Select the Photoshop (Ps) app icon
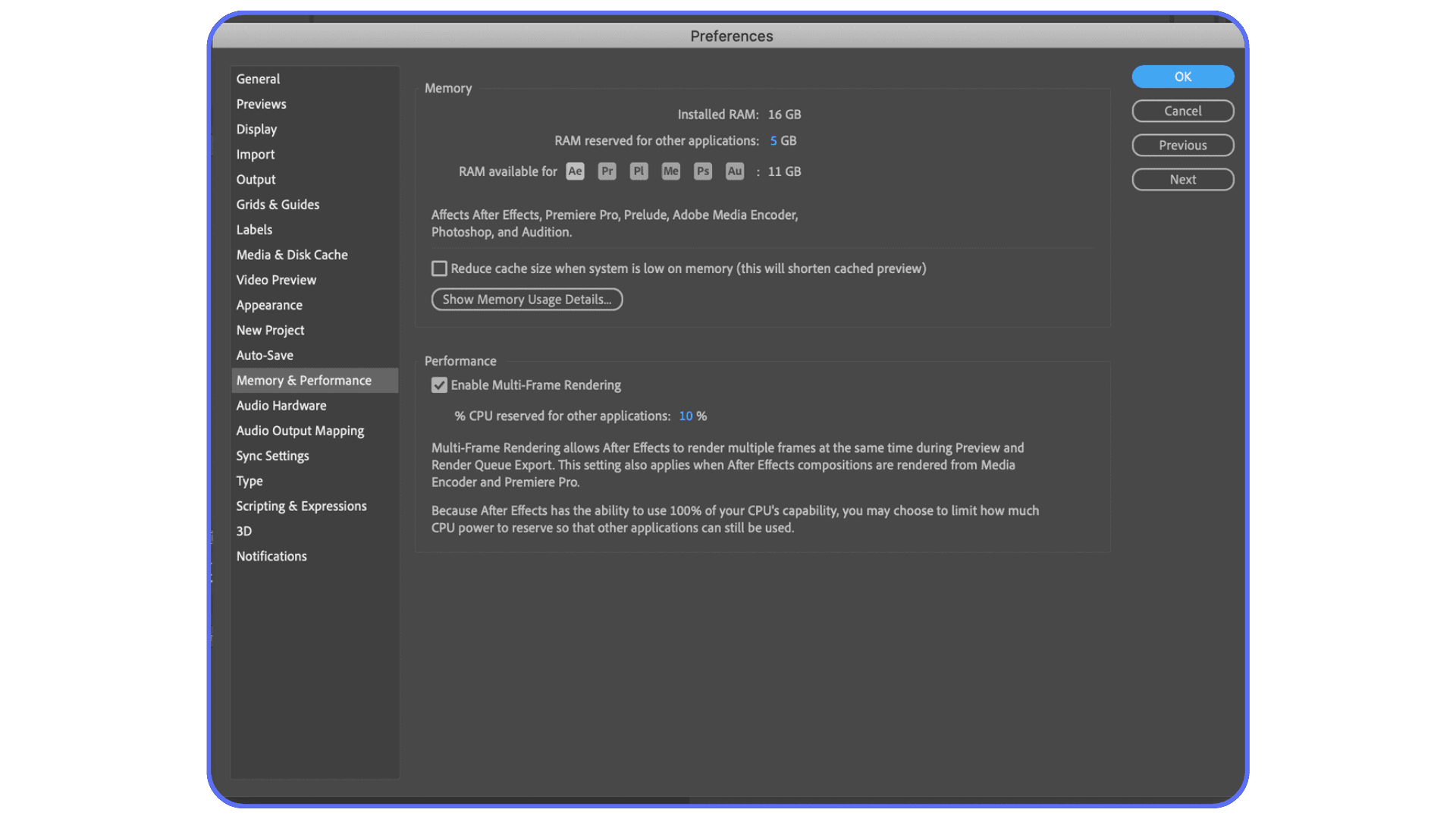The image size is (1456, 819). coord(702,171)
